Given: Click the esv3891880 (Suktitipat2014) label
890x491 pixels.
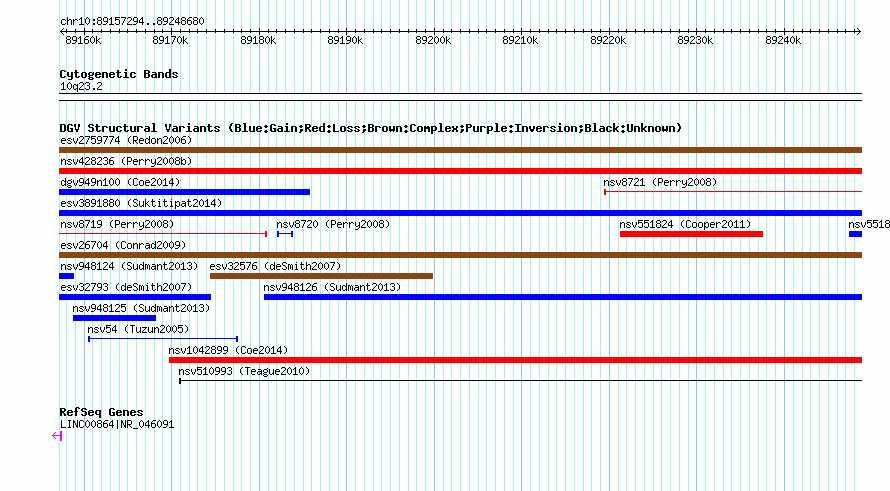Looking at the screenshot, I should pos(141,203).
